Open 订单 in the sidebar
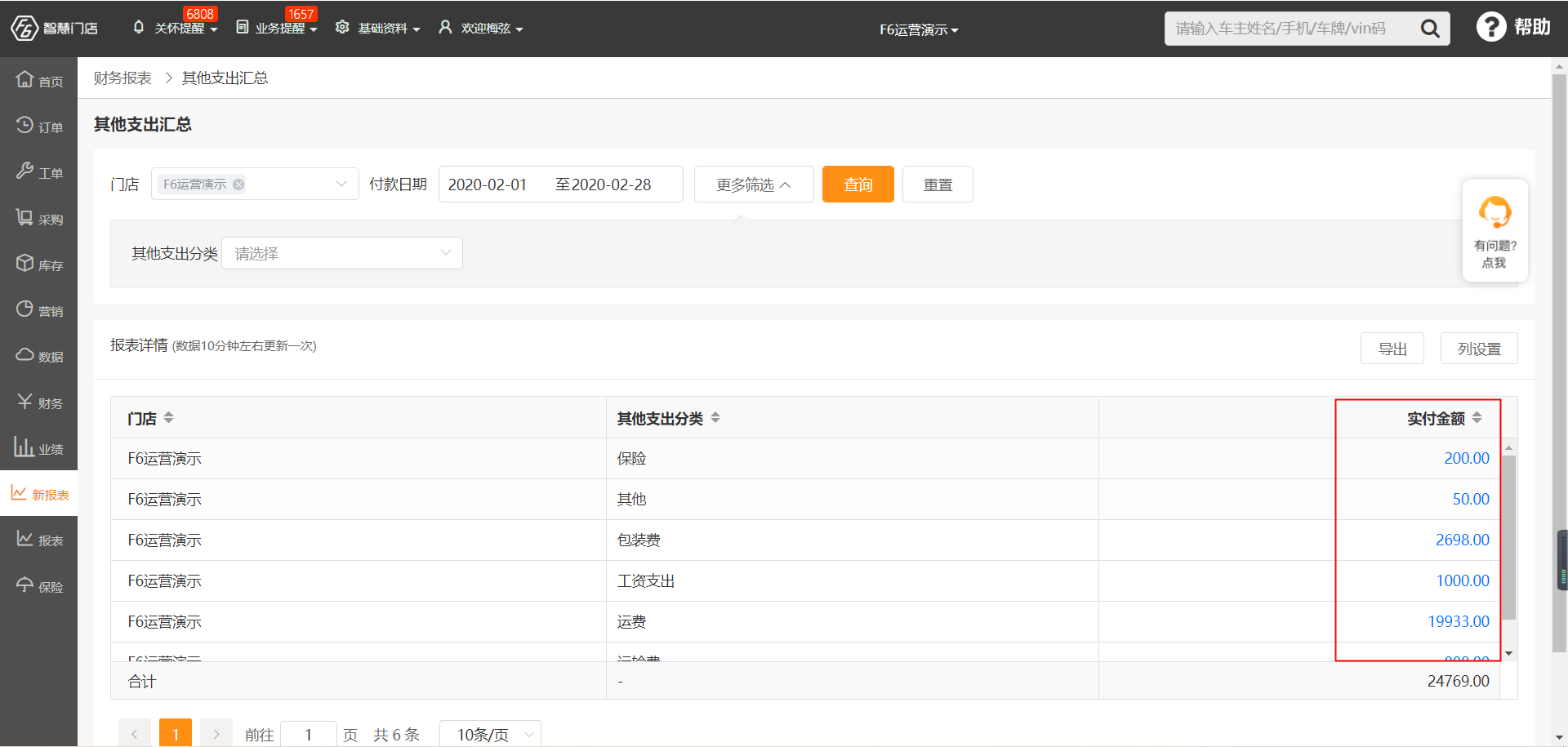Viewport: 1568px width, 747px height. tap(39, 126)
